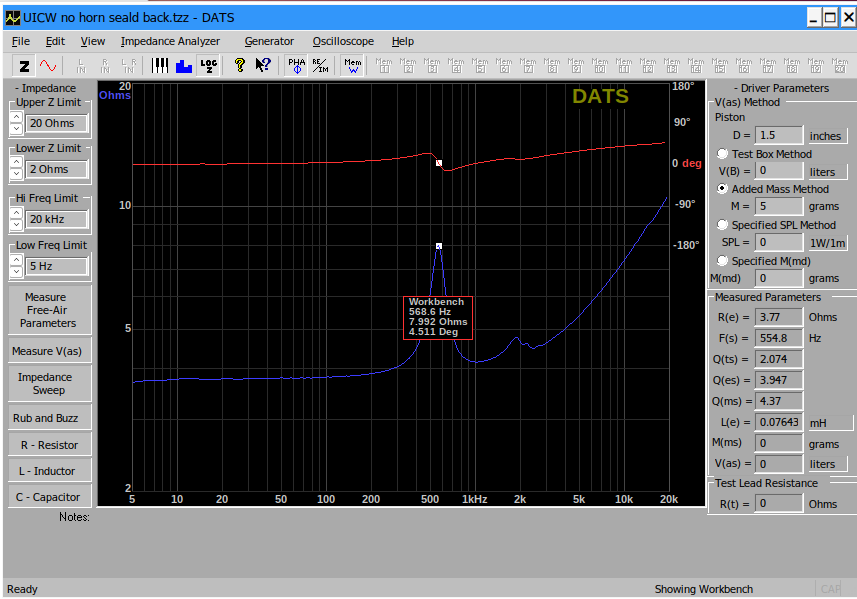Viewport: 857px width, 599px height.
Task: Select memory slot Mem 2 icon
Action: [x=408, y=66]
